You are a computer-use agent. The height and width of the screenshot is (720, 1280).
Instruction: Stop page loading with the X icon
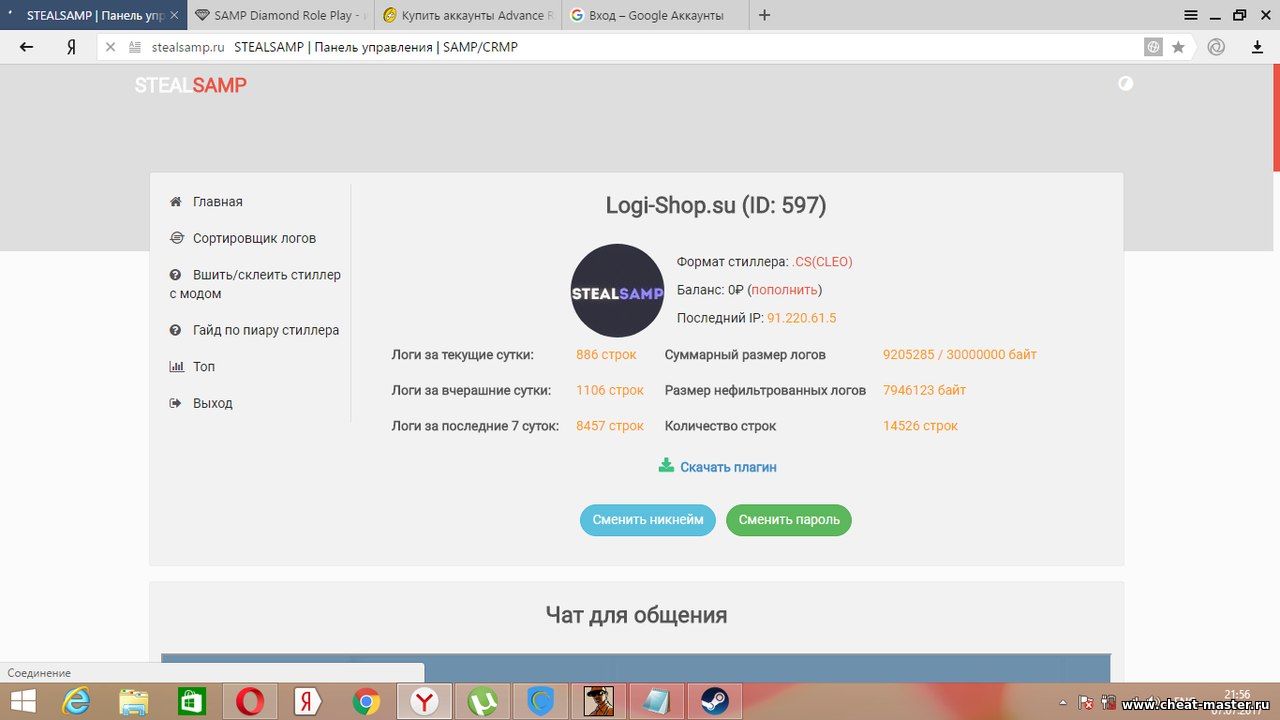pos(111,47)
